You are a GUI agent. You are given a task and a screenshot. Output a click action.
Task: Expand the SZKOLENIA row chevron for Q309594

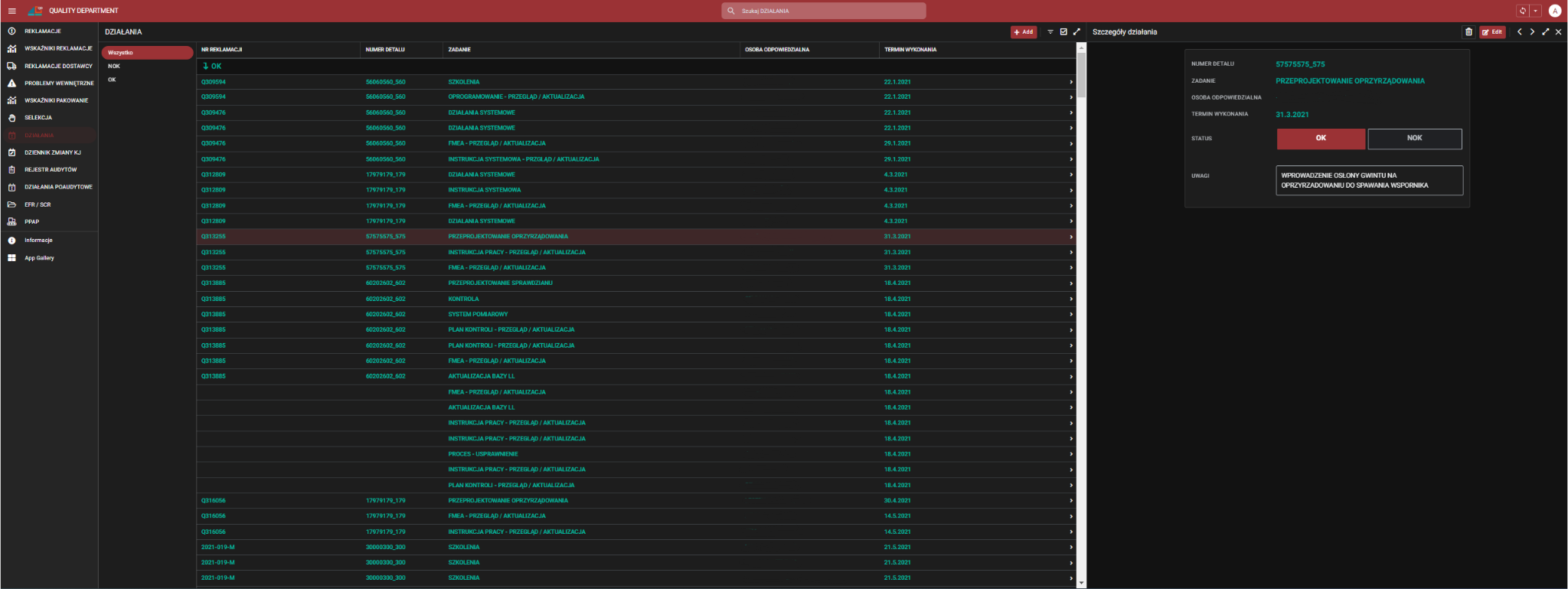1070,82
